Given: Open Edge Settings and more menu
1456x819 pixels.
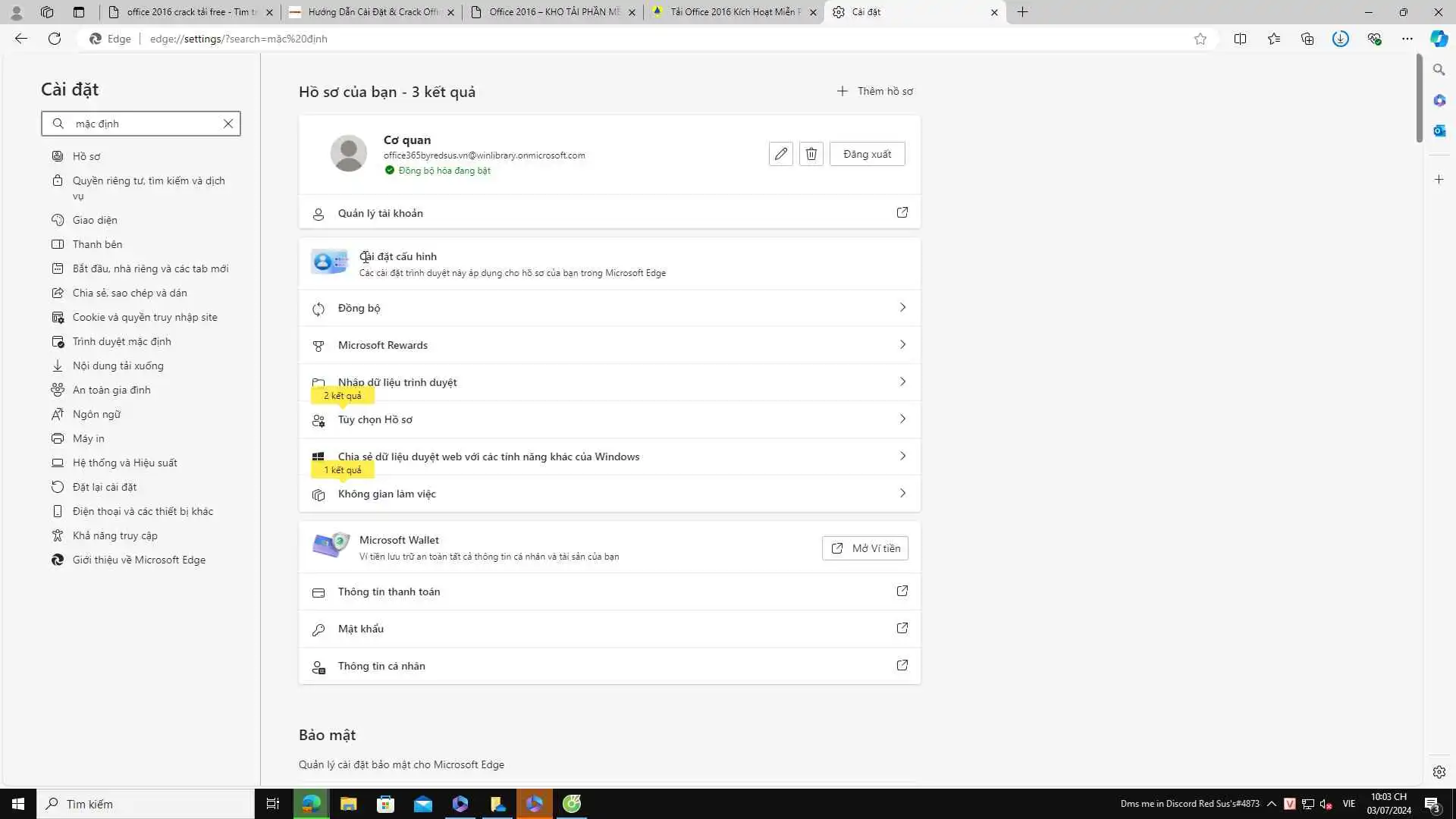Looking at the screenshot, I should [x=1407, y=39].
